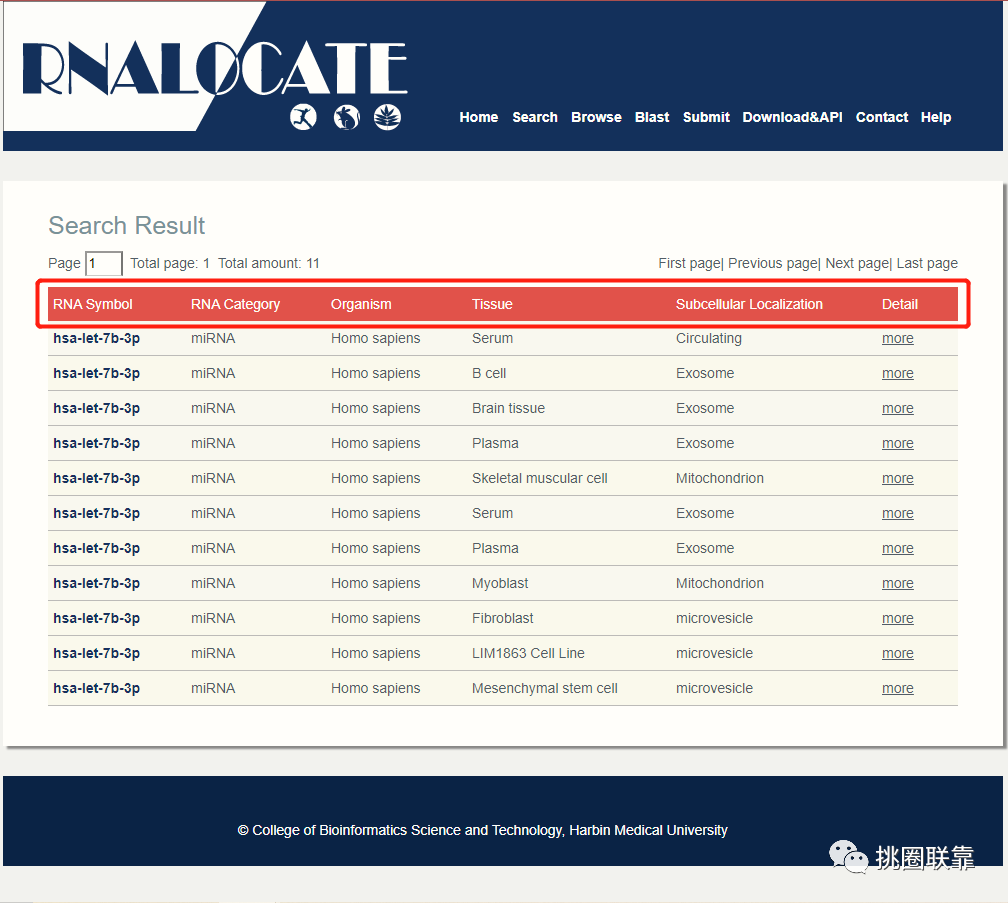Click the Tissue column header
This screenshot has height=903, width=1008.
click(492, 304)
